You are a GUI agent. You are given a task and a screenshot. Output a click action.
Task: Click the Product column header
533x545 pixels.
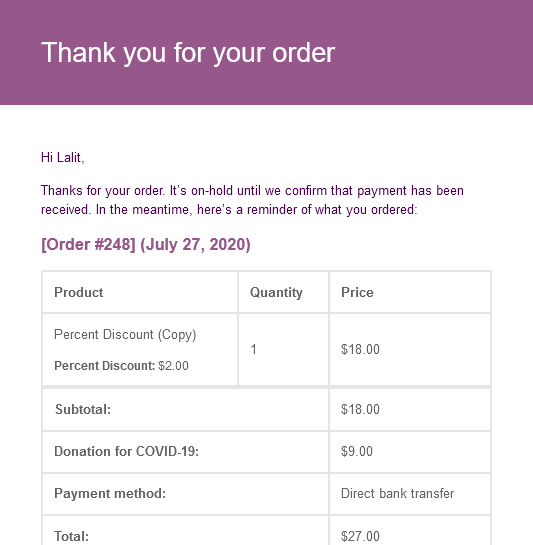coord(79,292)
